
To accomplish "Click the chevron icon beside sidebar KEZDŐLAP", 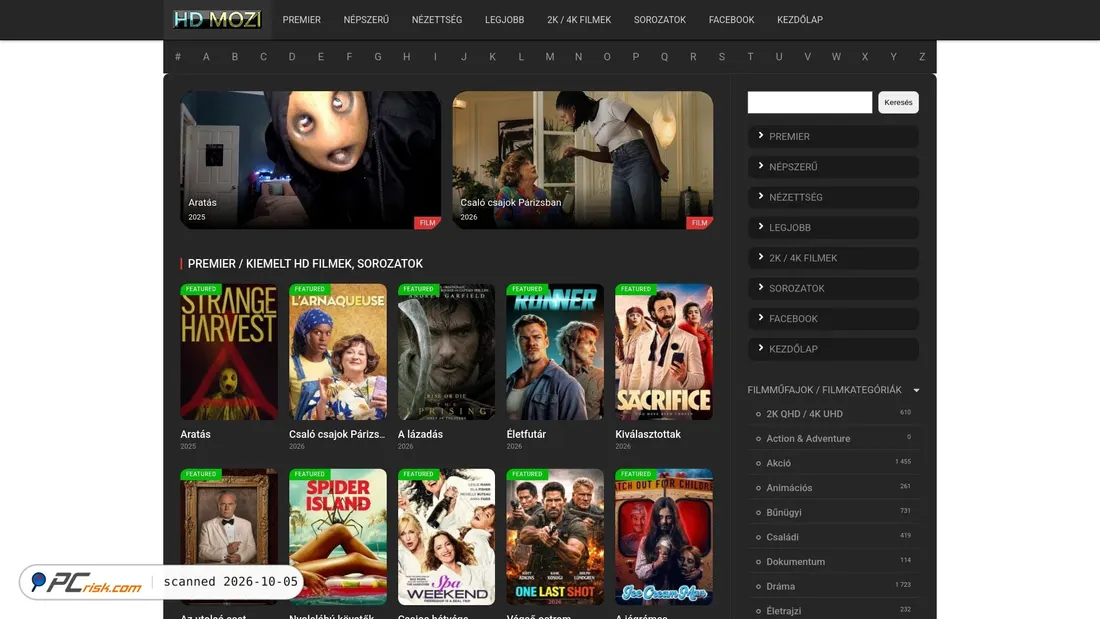I will click(x=760, y=348).
